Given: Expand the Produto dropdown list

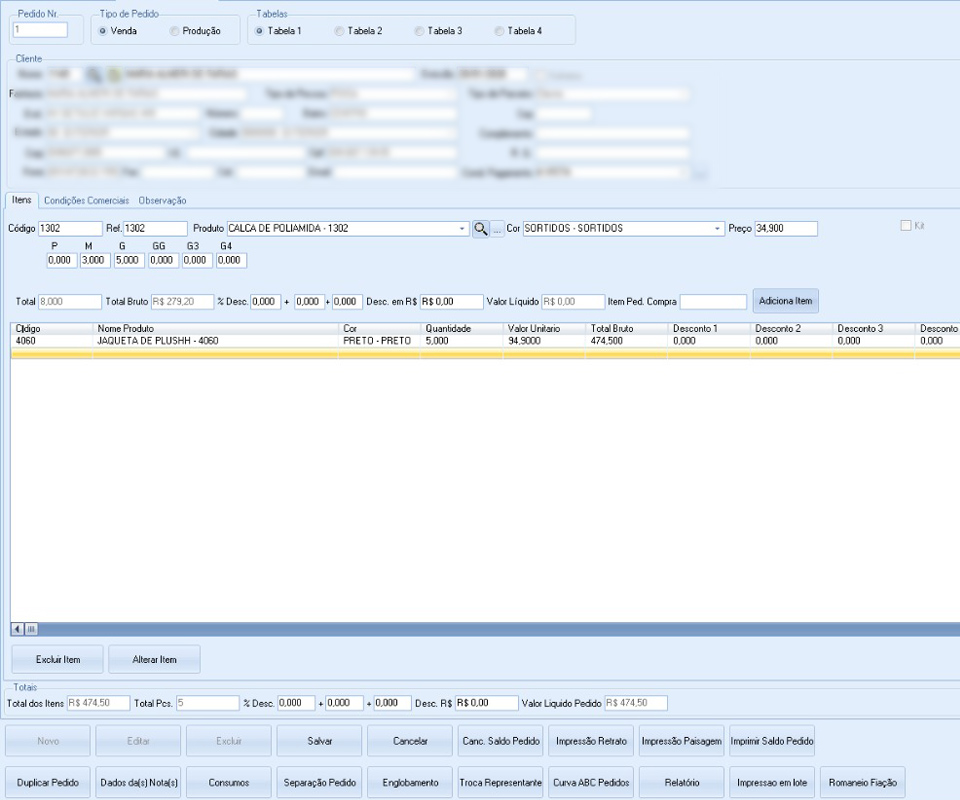Looking at the screenshot, I should point(462,229).
